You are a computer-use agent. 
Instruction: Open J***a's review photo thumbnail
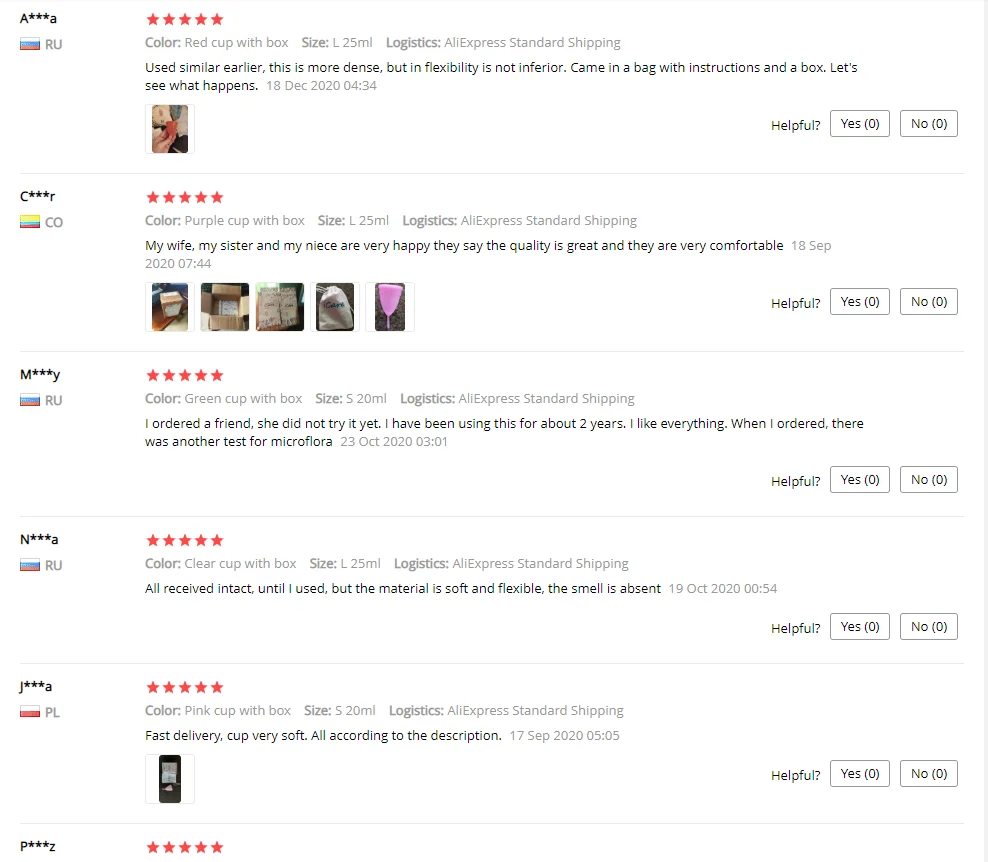pos(169,779)
